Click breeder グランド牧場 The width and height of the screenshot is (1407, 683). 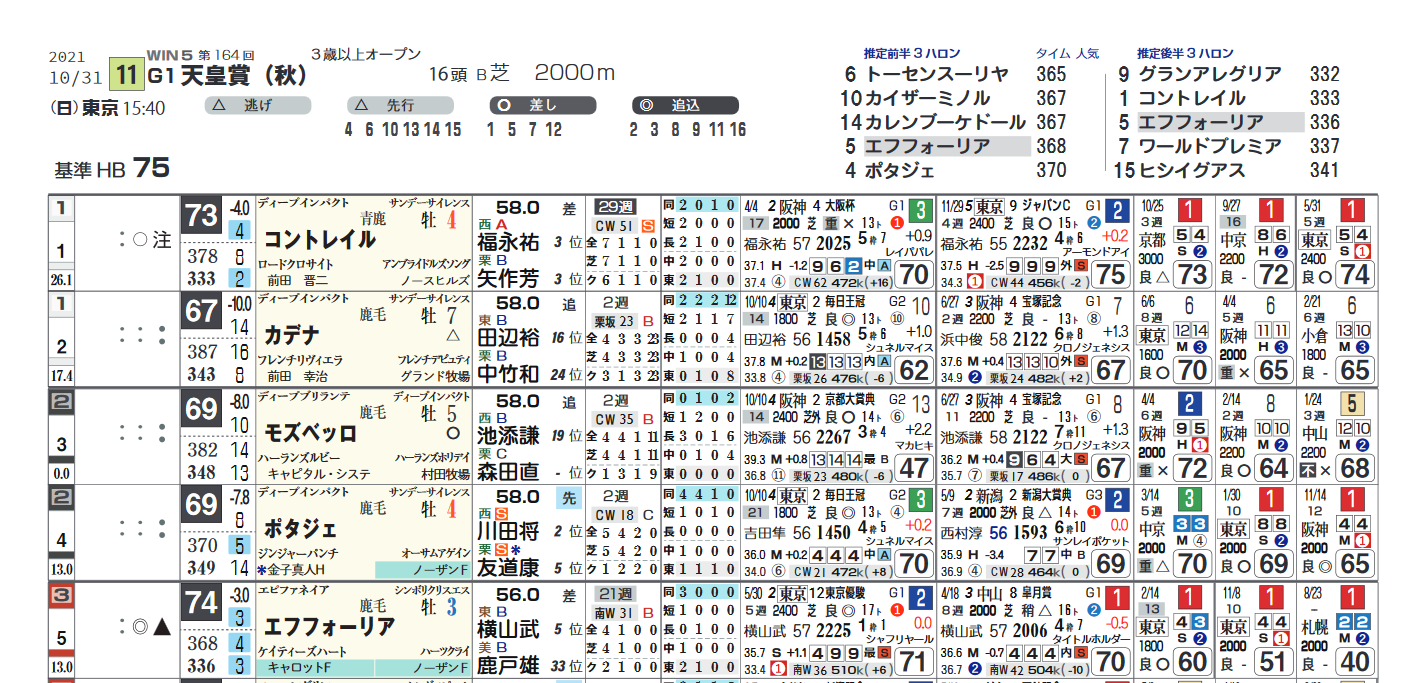click(436, 377)
